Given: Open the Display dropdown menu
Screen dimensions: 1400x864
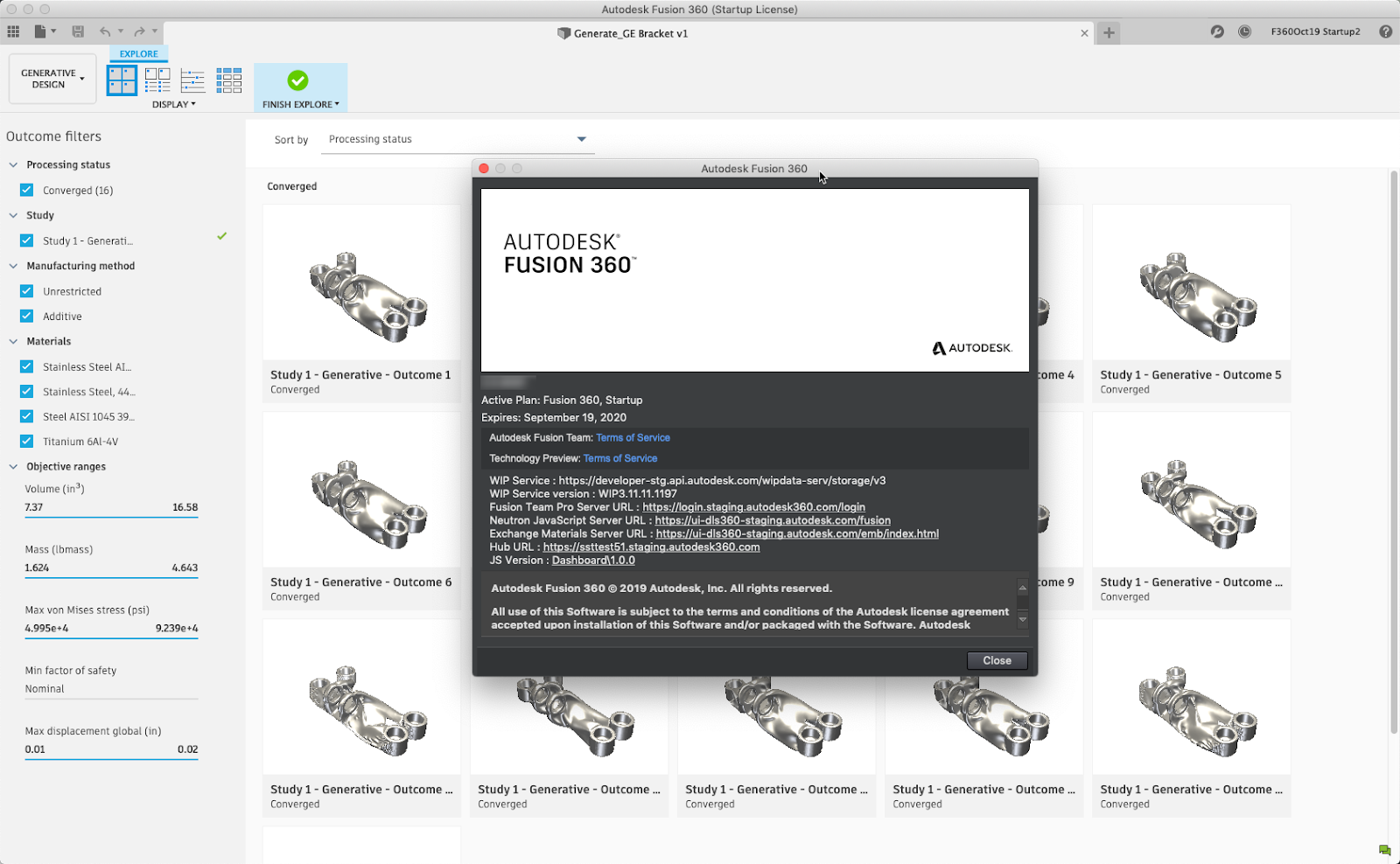Looking at the screenshot, I should point(173,104).
